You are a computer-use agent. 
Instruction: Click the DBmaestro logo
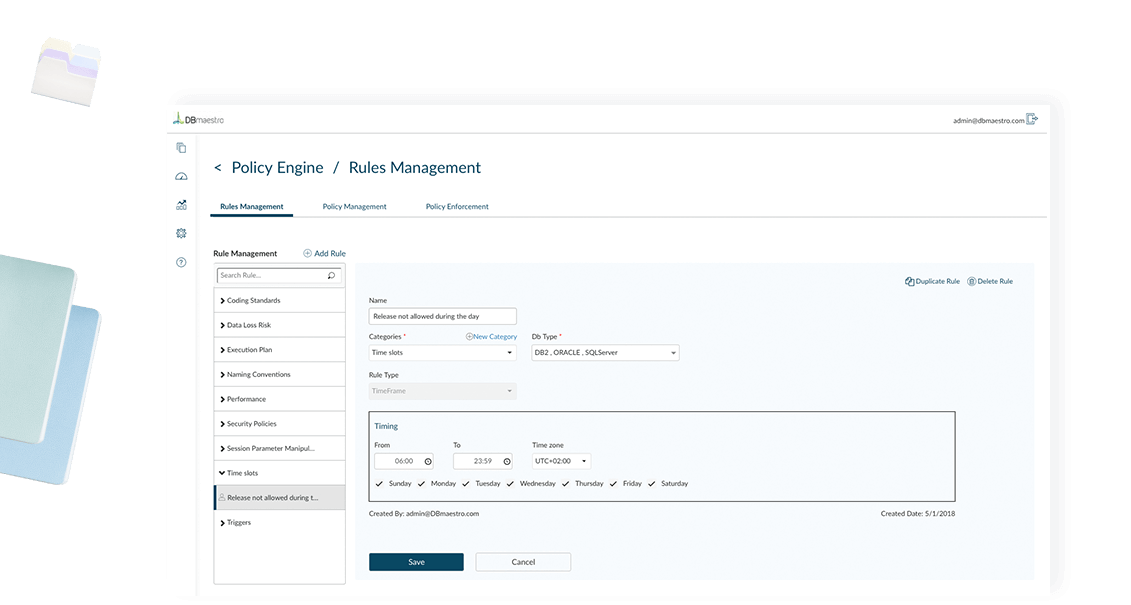198,119
